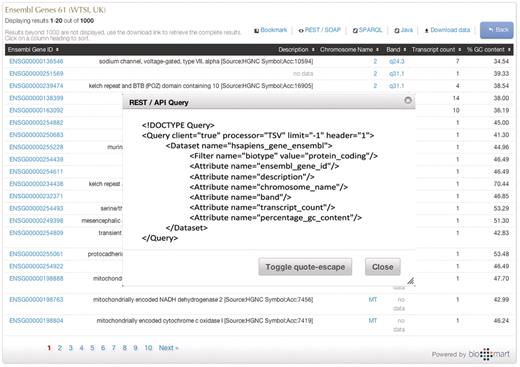This screenshot has height=367, width=520.
Task: Sort by % GC content column heading
Action: click(489, 50)
